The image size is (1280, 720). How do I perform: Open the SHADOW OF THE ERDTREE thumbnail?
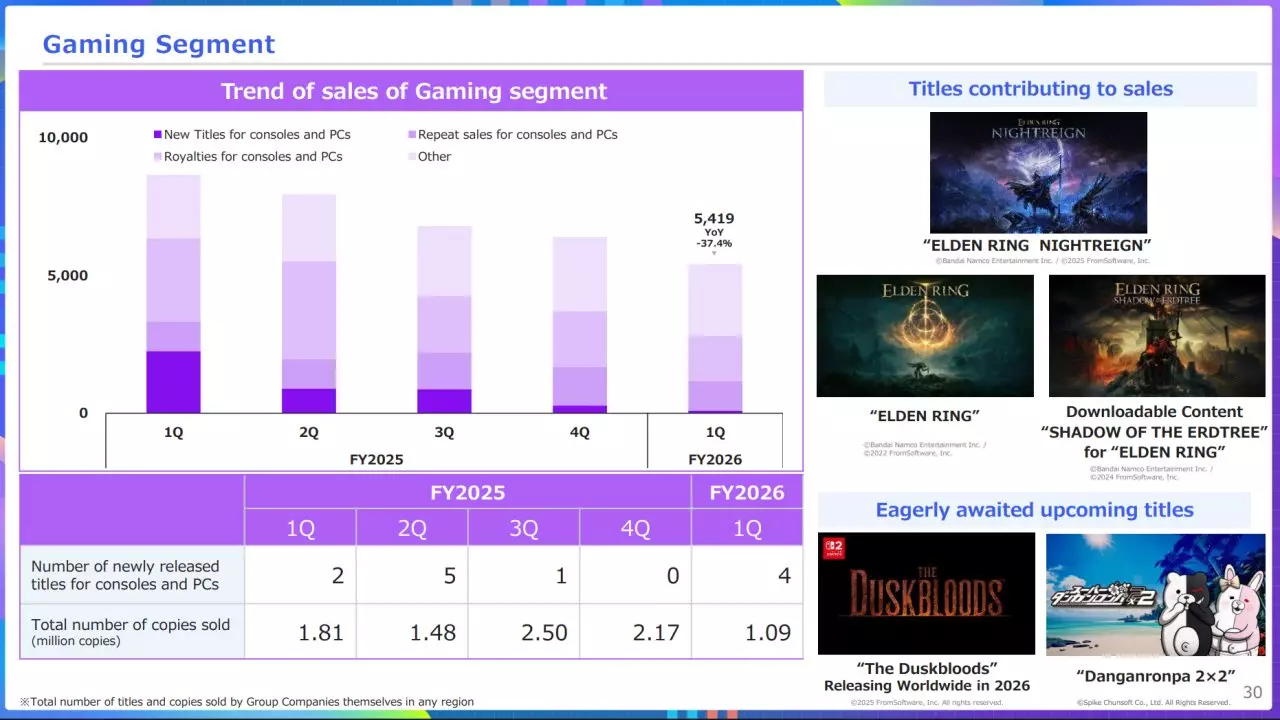pyautogui.click(x=1157, y=336)
